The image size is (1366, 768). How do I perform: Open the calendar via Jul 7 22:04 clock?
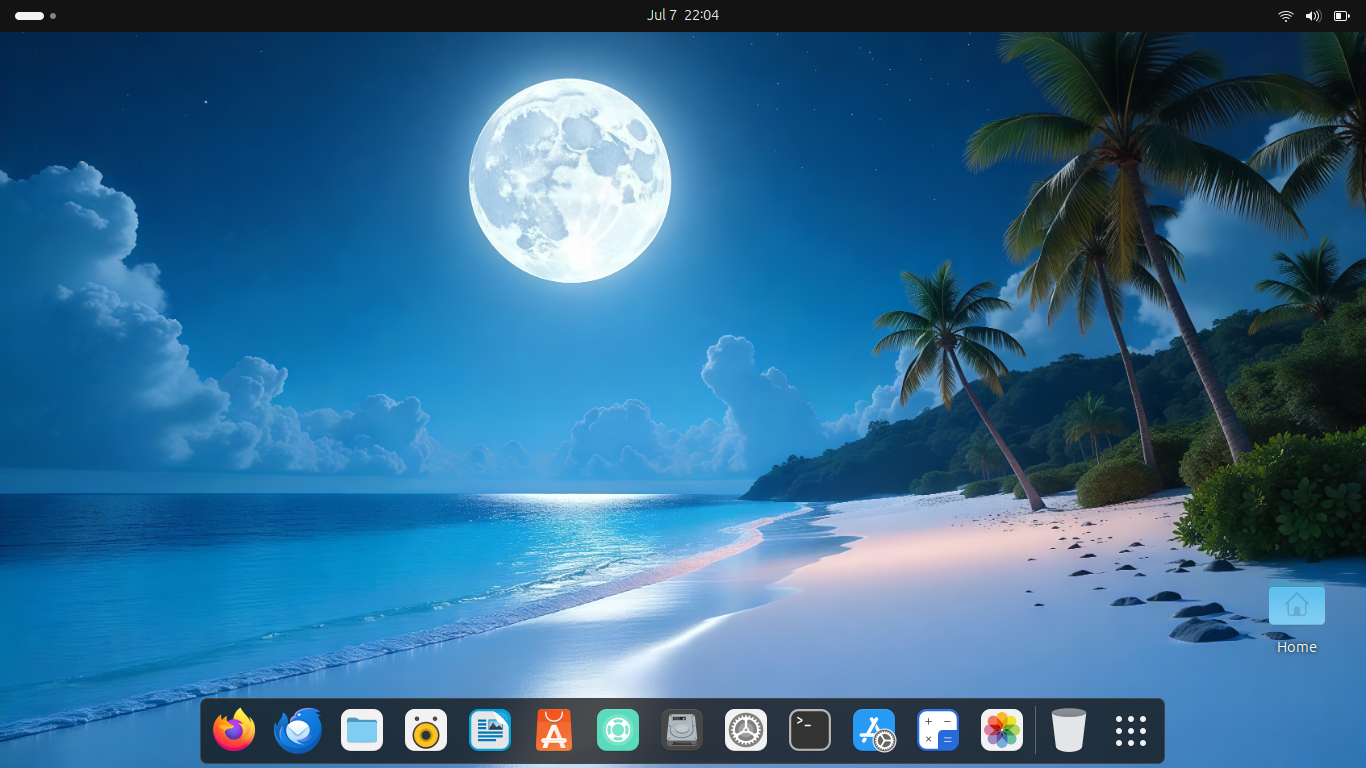coord(683,15)
